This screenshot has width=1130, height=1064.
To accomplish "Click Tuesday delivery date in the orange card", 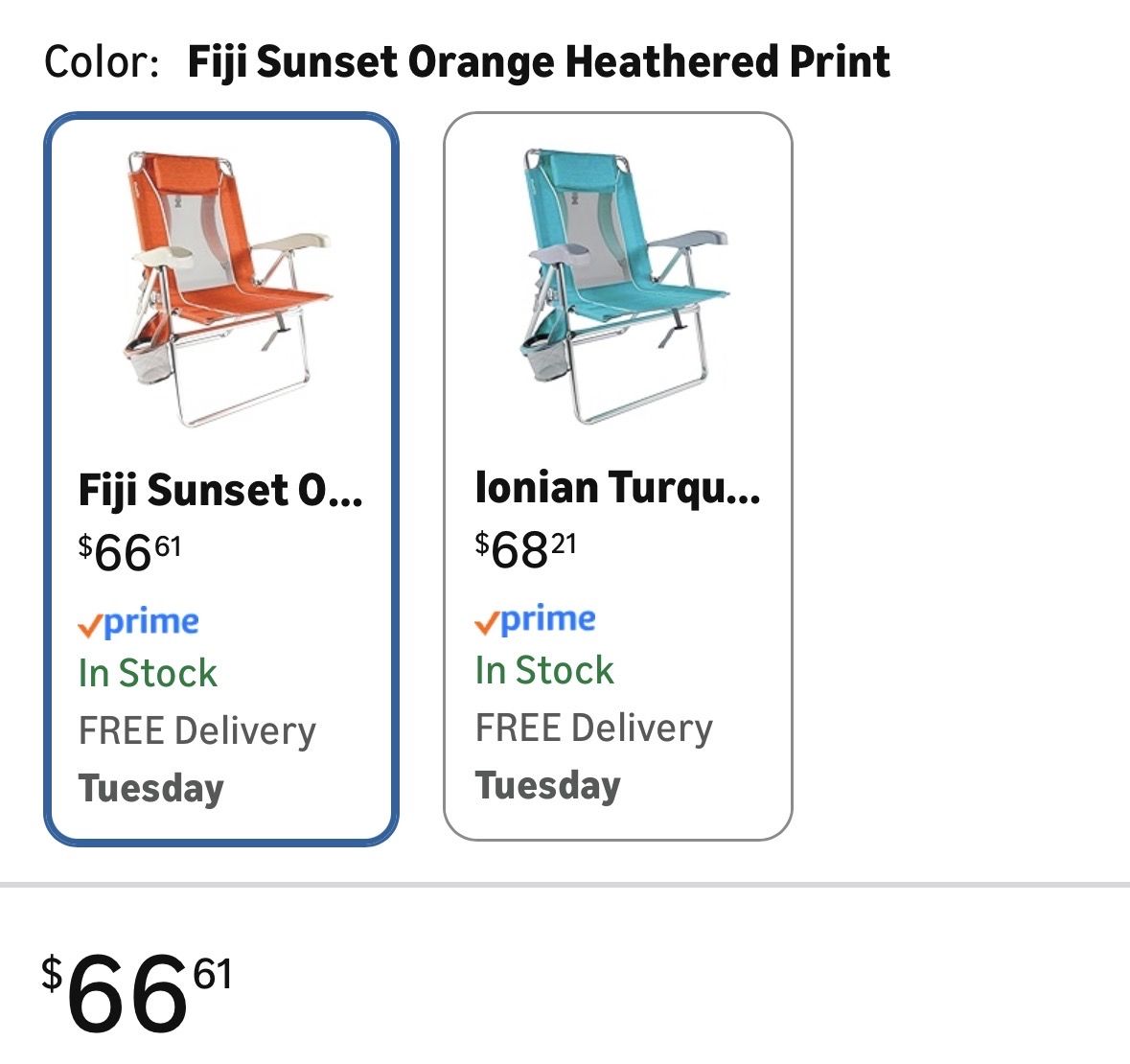I will (151, 789).
